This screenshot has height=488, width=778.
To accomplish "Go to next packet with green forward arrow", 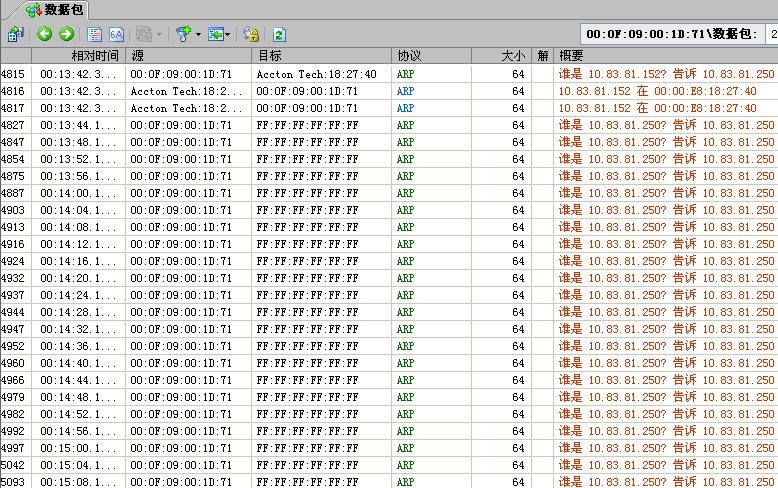I will pyautogui.click(x=66, y=34).
